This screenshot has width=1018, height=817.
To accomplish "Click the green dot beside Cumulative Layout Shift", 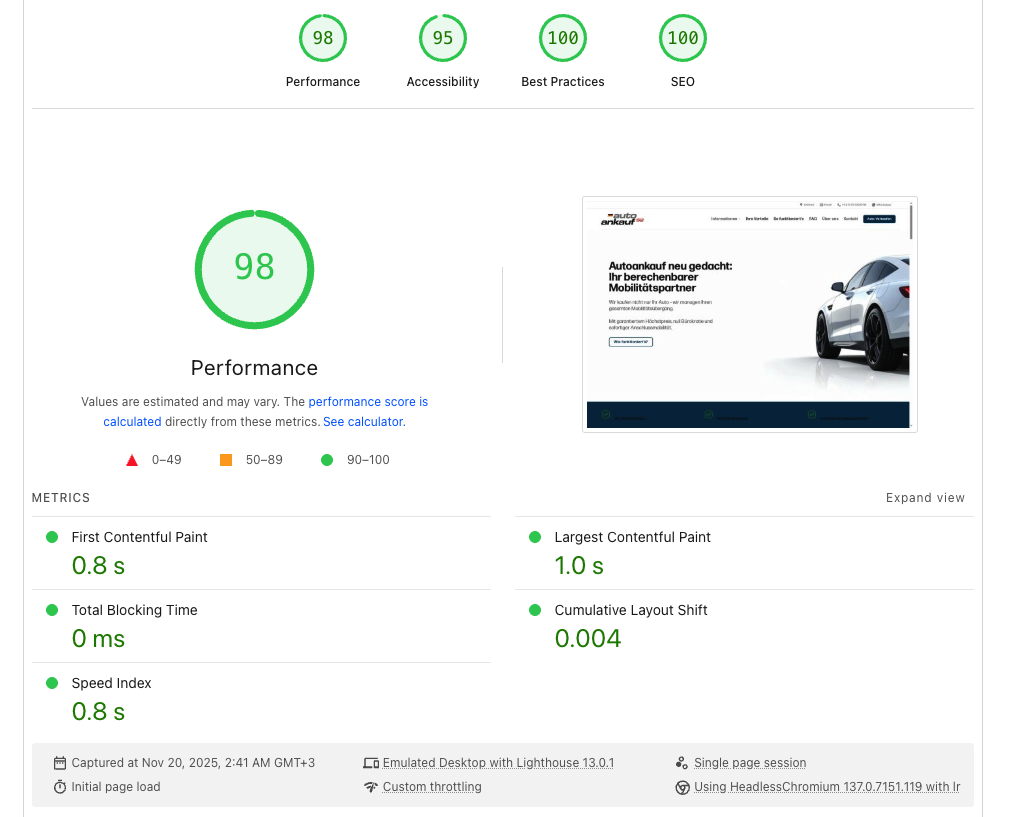I will coord(535,609).
